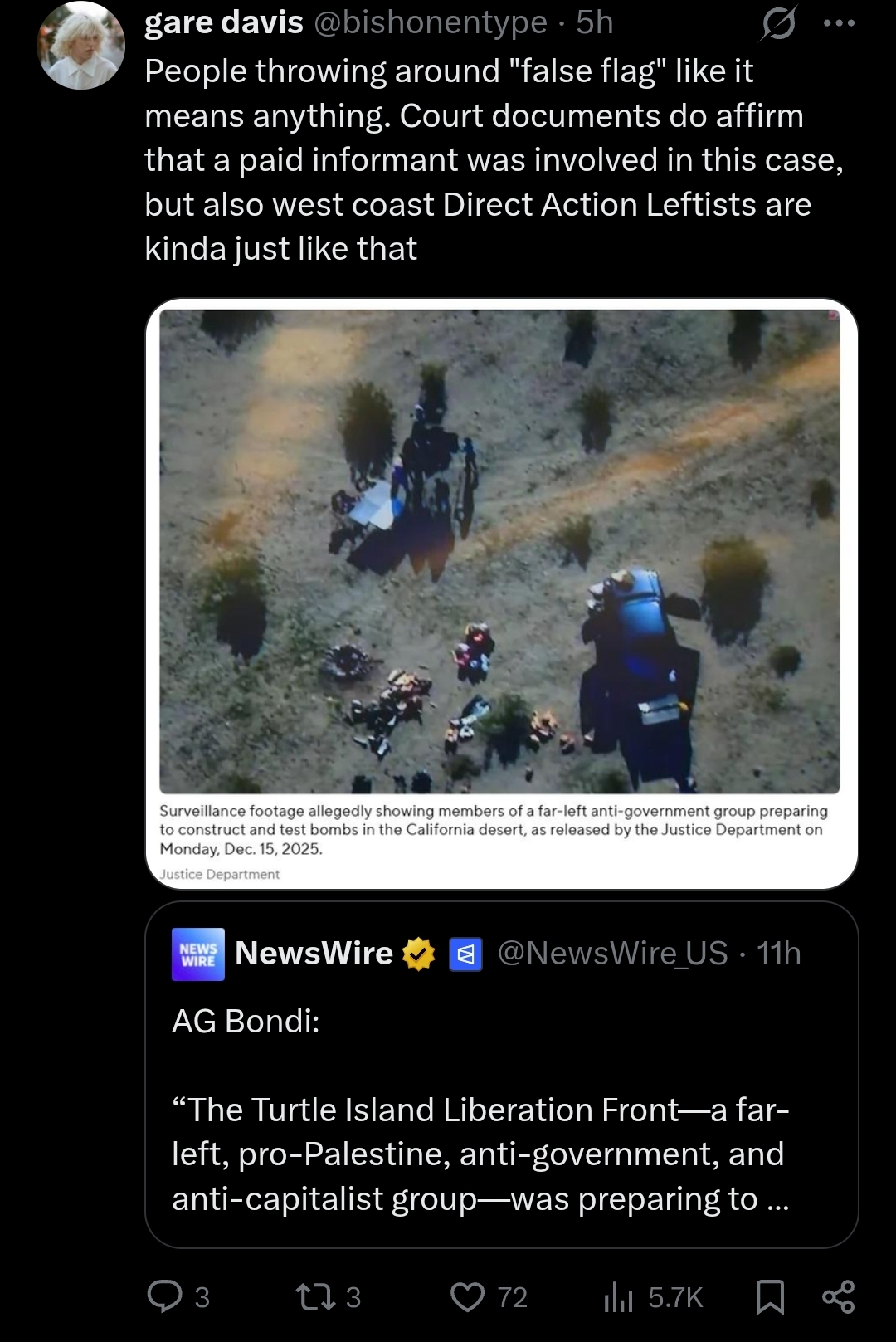The width and height of the screenshot is (896, 1342).
Task: Click the blue affiliate badge beside NewsWire
Action: click(465, 954)
